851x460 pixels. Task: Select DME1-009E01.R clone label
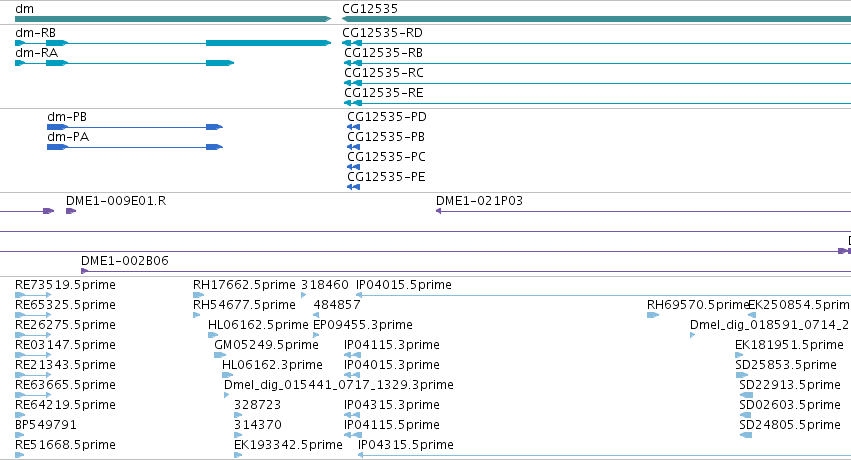coord(116,201)
